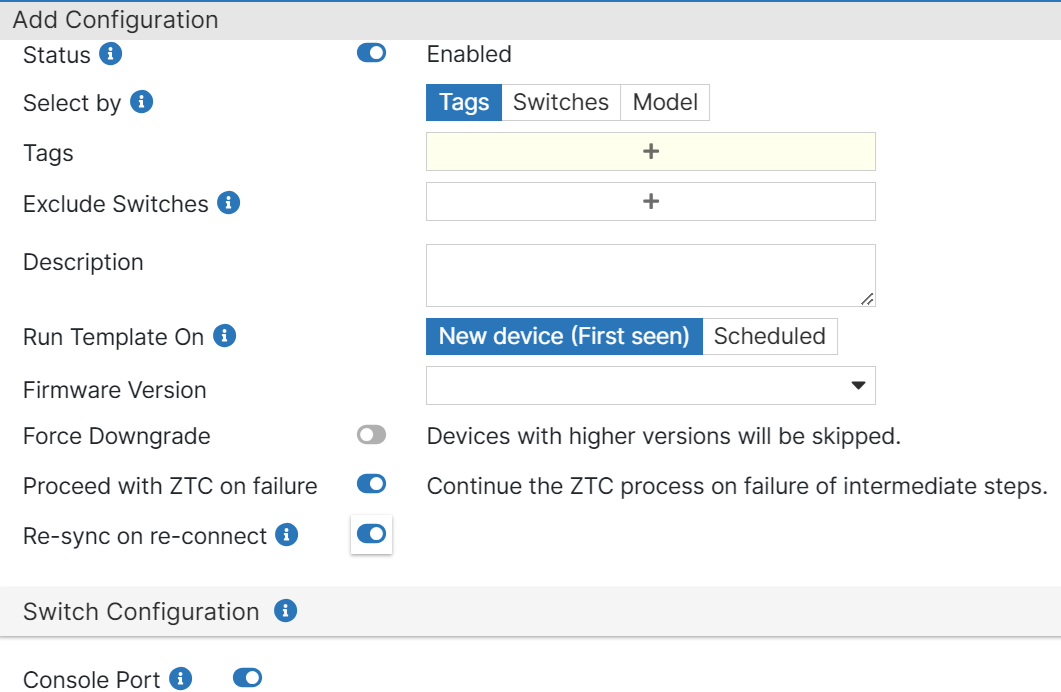Click the plus icon in the Tags field

pyautogui.click(x=650, y=151)
